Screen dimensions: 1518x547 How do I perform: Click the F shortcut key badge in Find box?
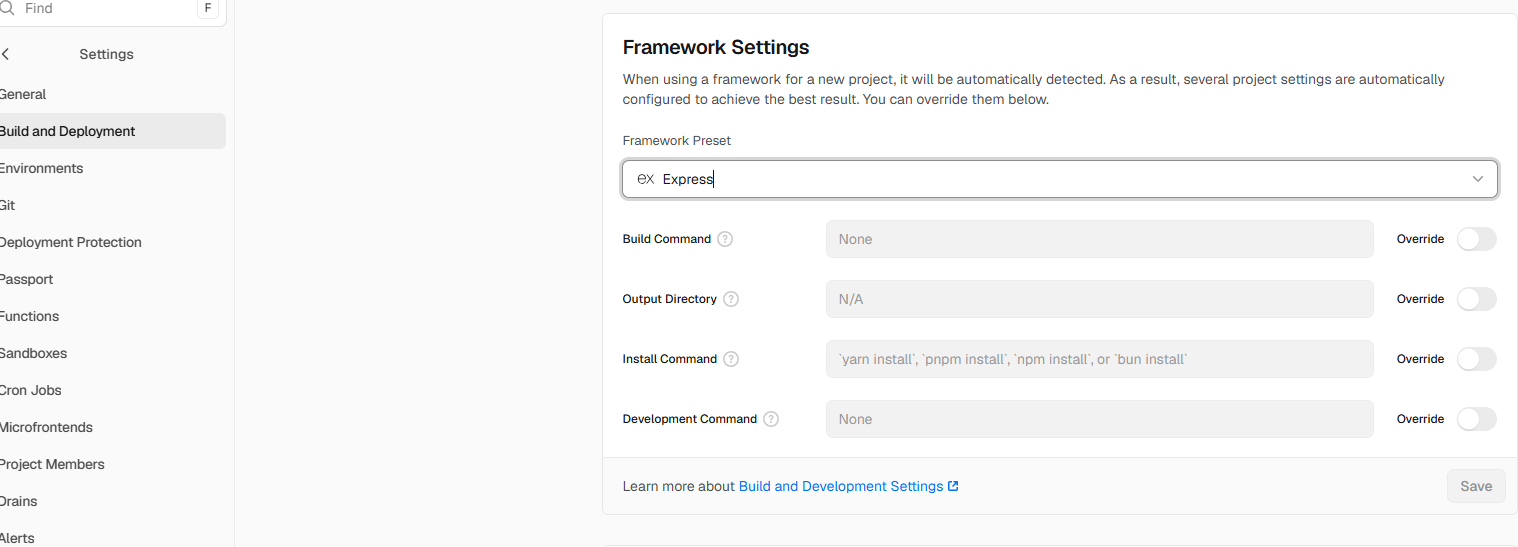208,8
